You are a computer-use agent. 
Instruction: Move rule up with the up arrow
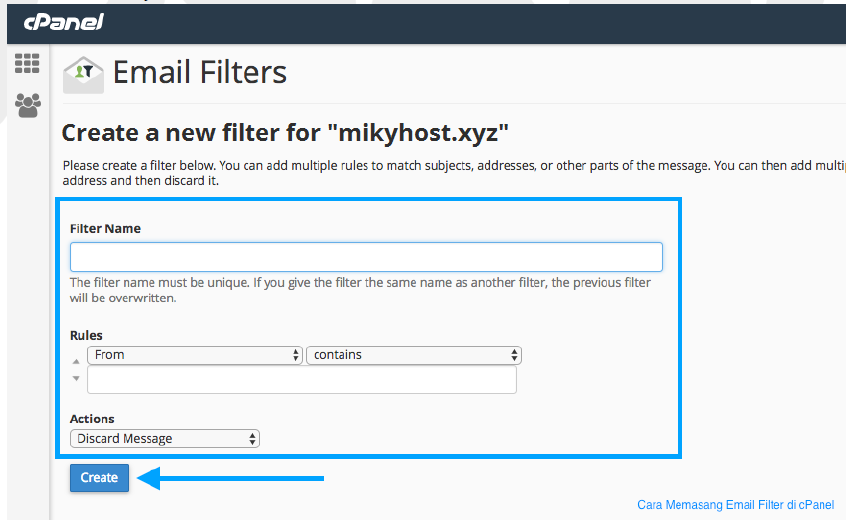(76, 361)
